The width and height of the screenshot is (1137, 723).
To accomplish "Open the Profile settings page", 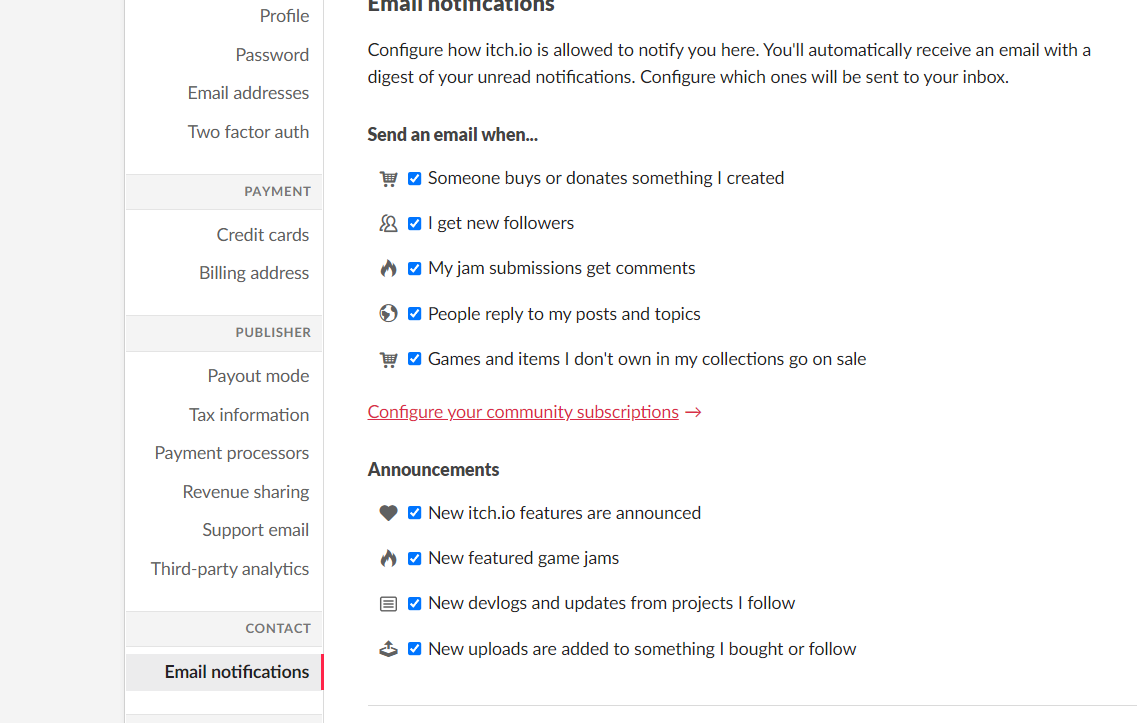I will tap(284, 16).
